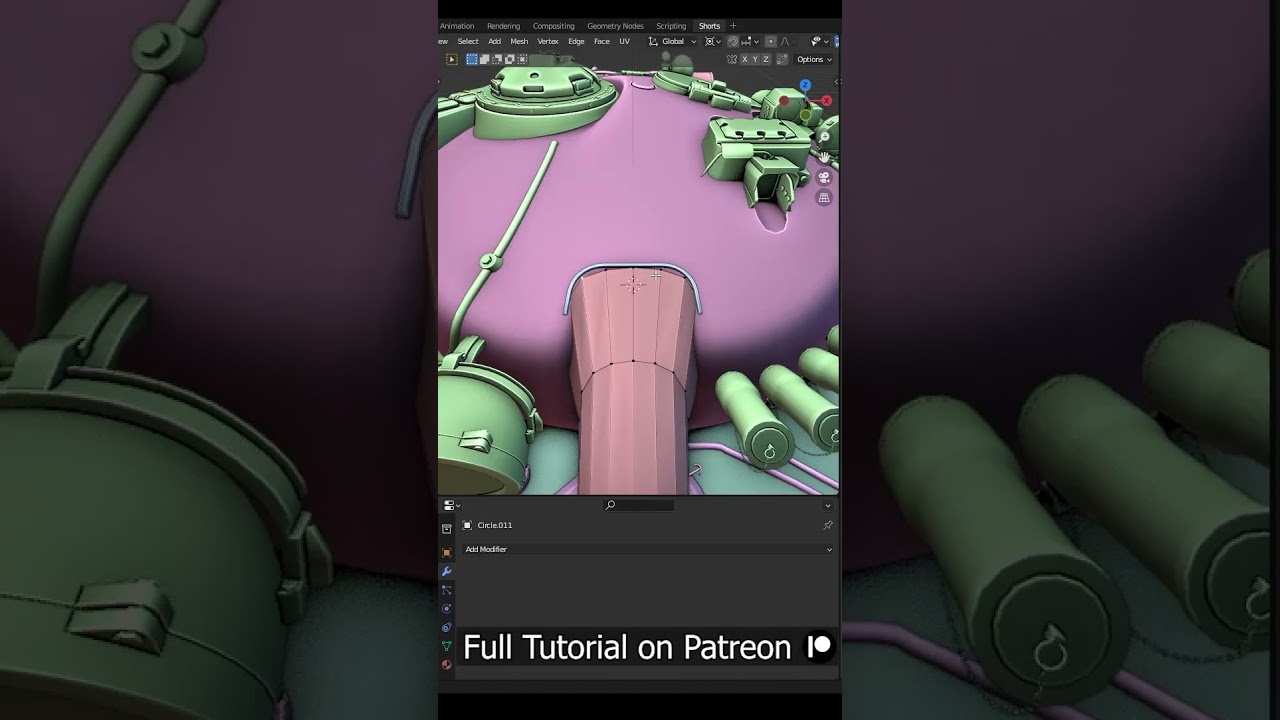Viewport: 1280px width, 720px height.
Task: Open the Select menu
Action: click(468, 41)
